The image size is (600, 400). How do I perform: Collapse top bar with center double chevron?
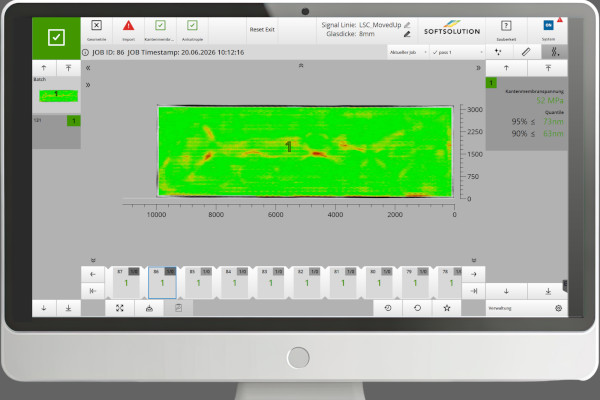pos(301,65)
